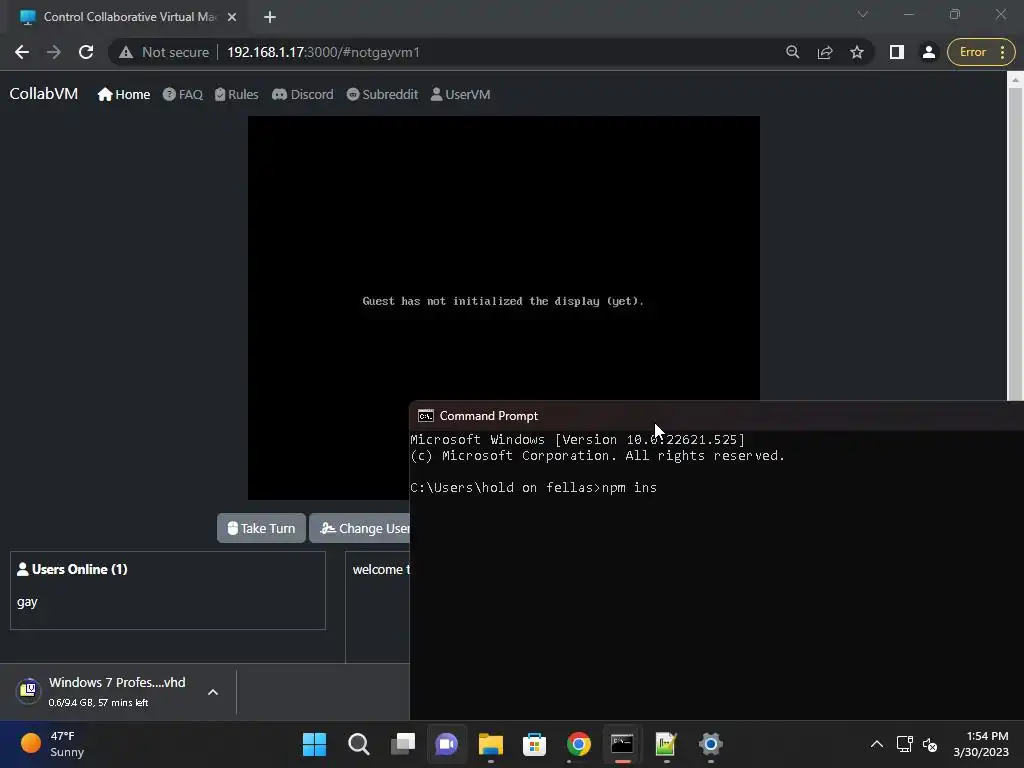Close the Control Collaborative Virtual Machine tab
The height and width of the screenshot is (768, 1024).
pos(232,17)
